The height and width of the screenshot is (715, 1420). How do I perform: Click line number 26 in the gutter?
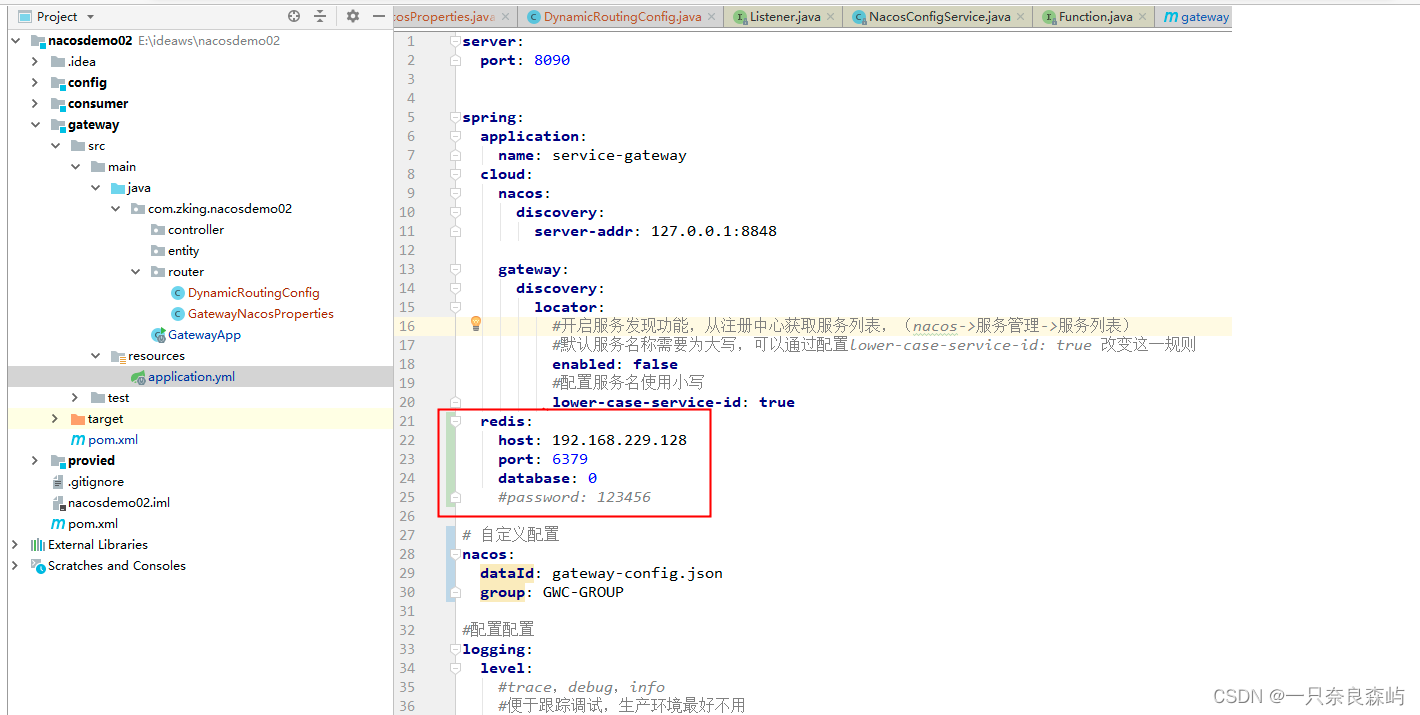click(406, 516)
